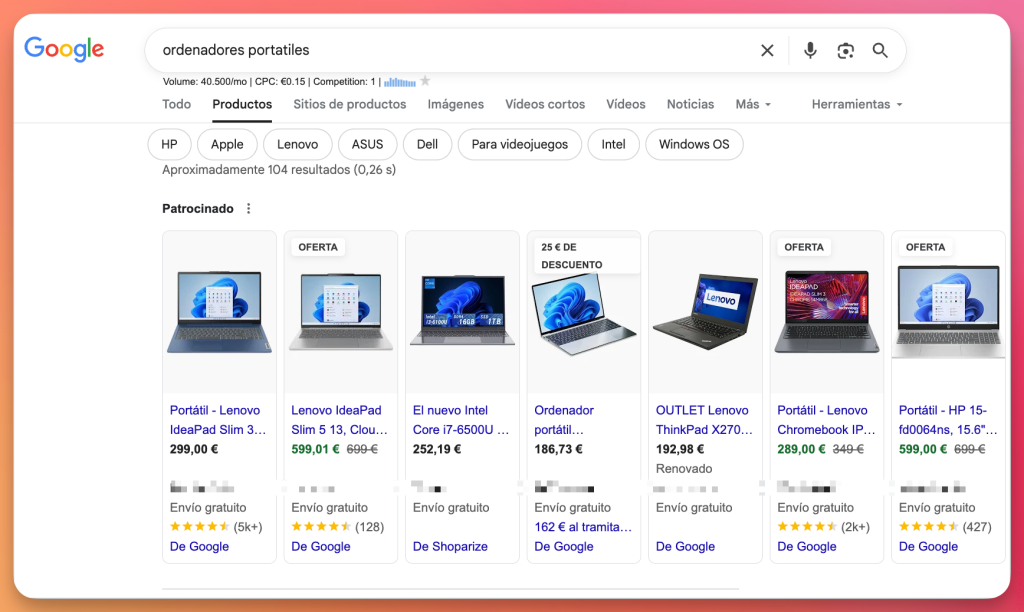Click the (5k+) star rating
This screenshot has width=1024, height=612.
216,527
